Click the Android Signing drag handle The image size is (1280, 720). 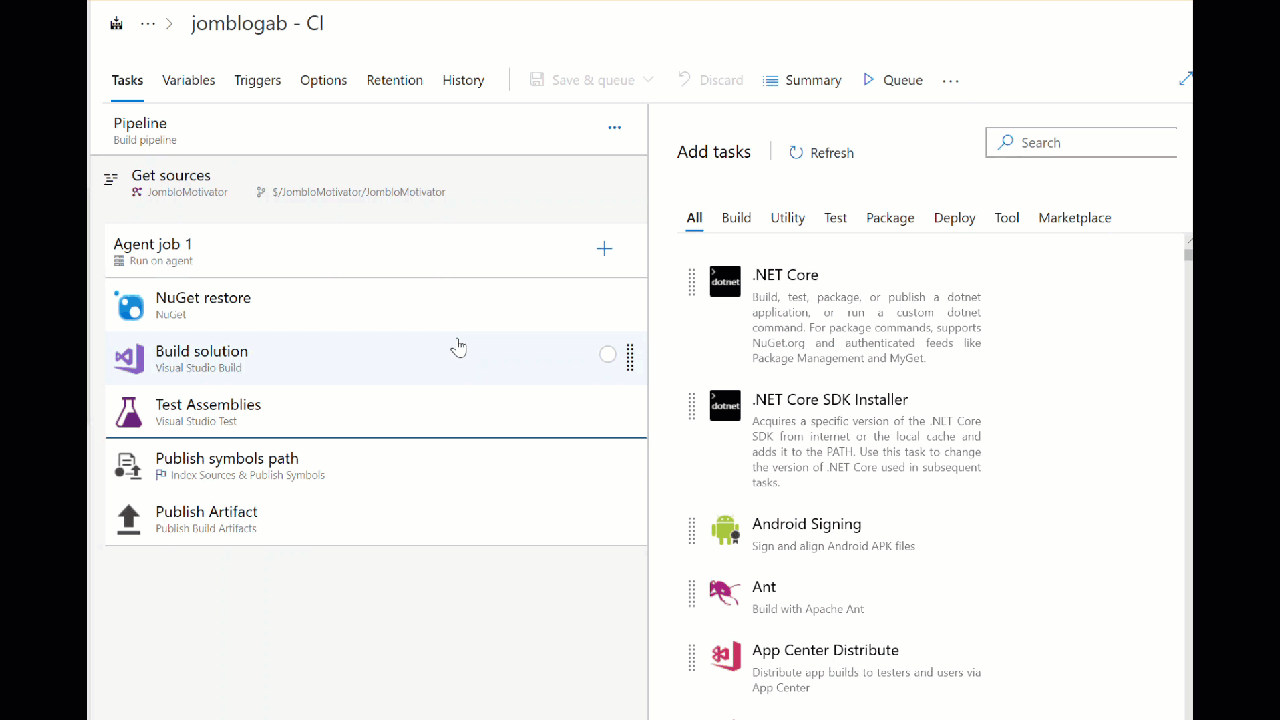tap(692, 531)
